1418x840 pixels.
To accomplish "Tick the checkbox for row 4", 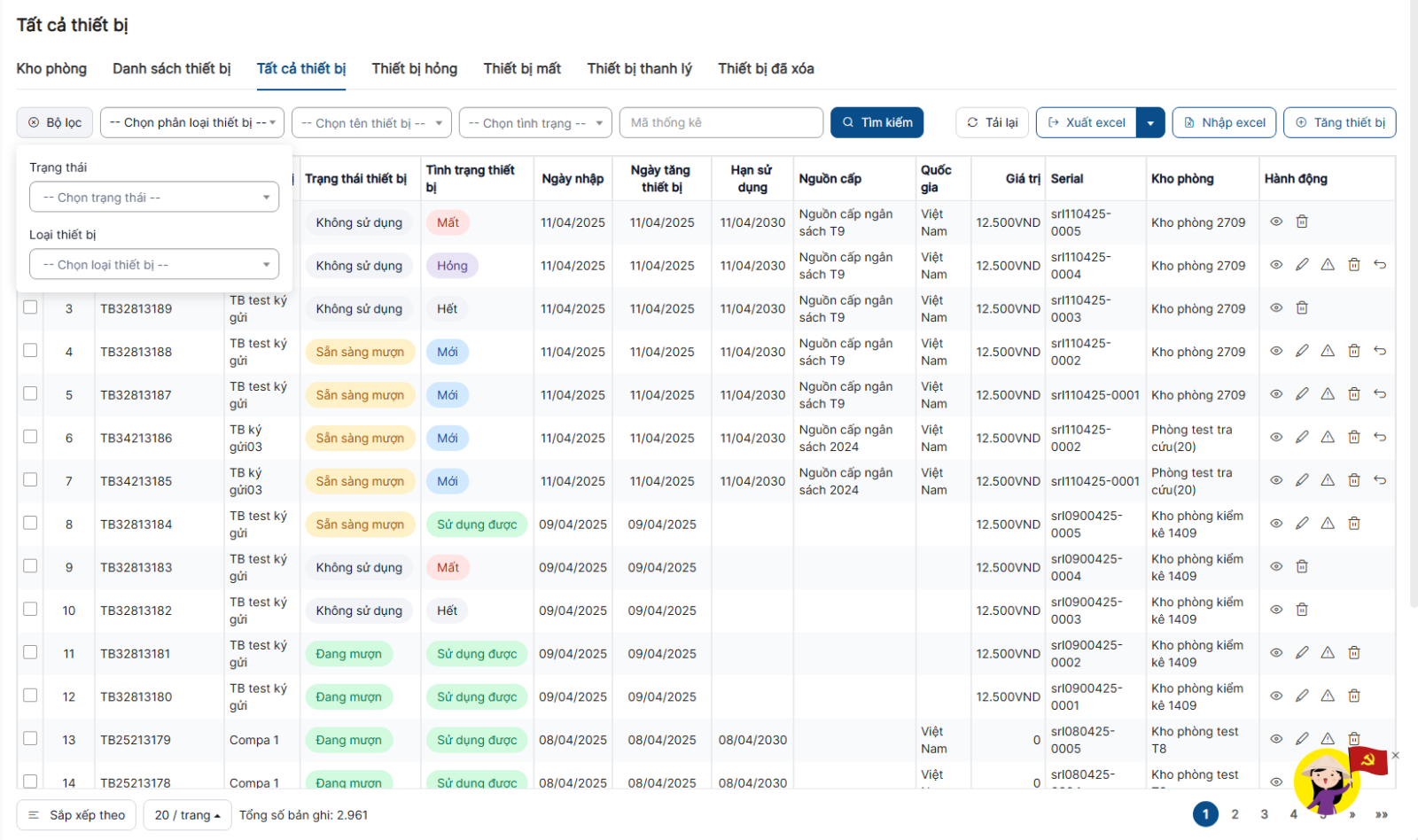I will [30, 351].
